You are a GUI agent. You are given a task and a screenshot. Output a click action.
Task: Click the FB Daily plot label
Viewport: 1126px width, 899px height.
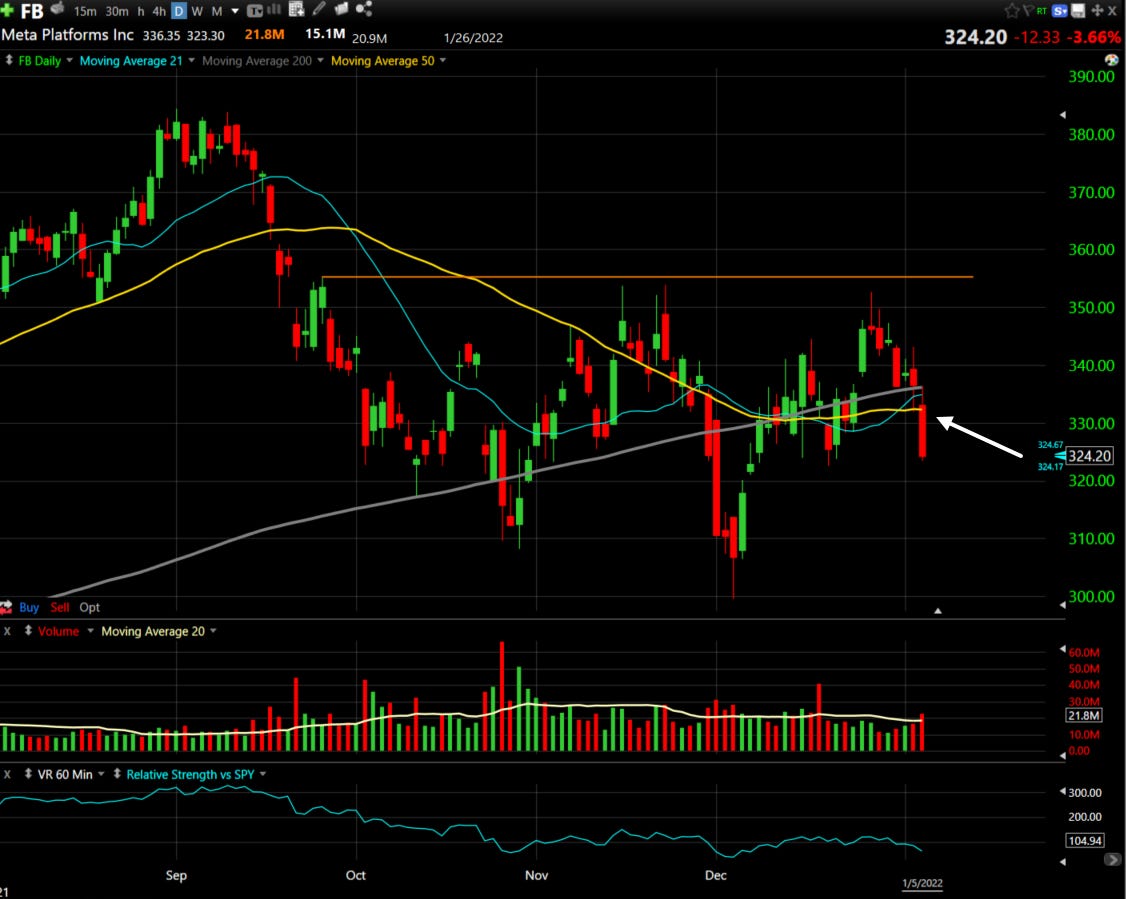pos(39,61)
